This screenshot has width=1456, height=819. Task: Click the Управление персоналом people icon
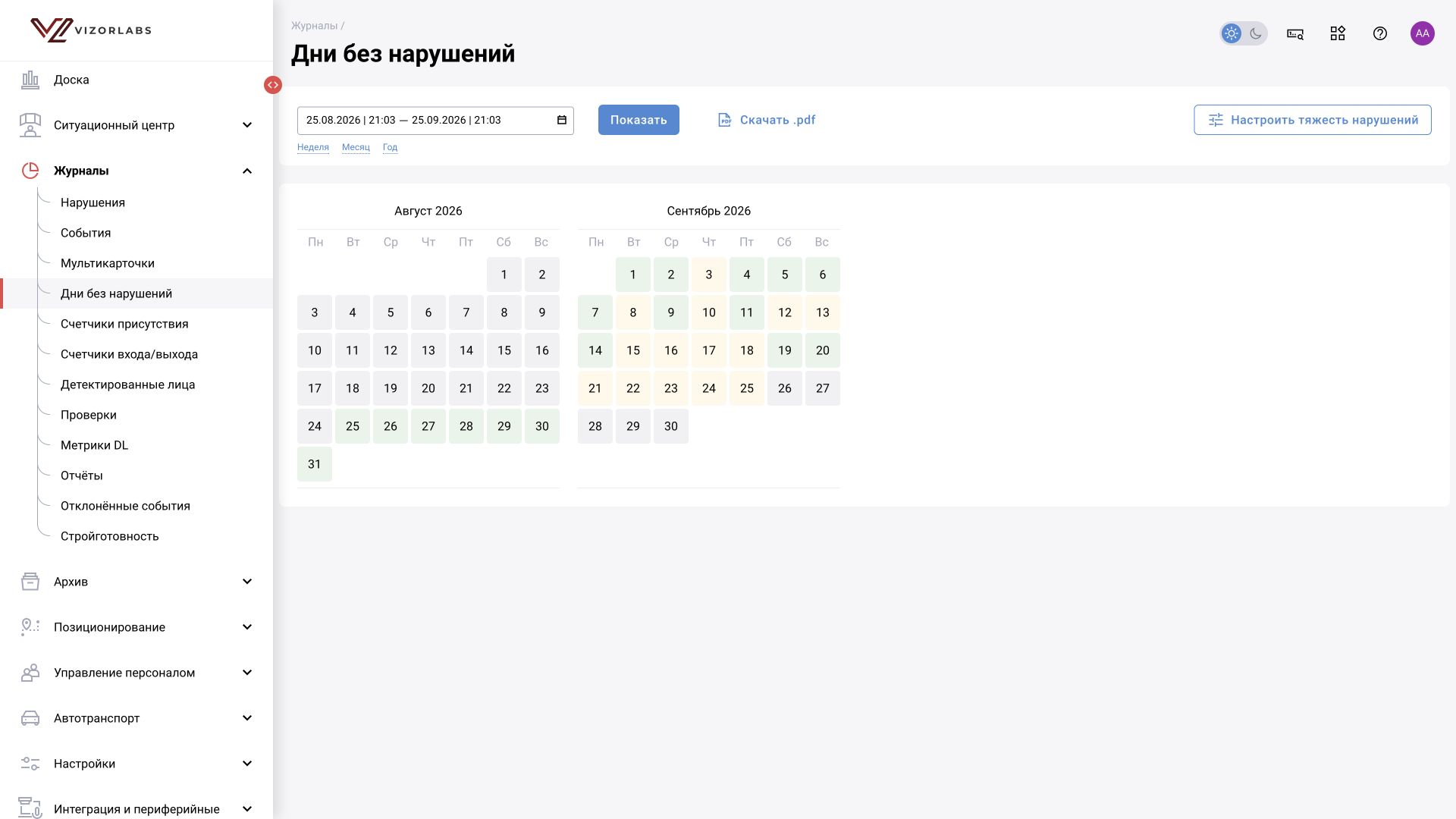coord(30,673)
